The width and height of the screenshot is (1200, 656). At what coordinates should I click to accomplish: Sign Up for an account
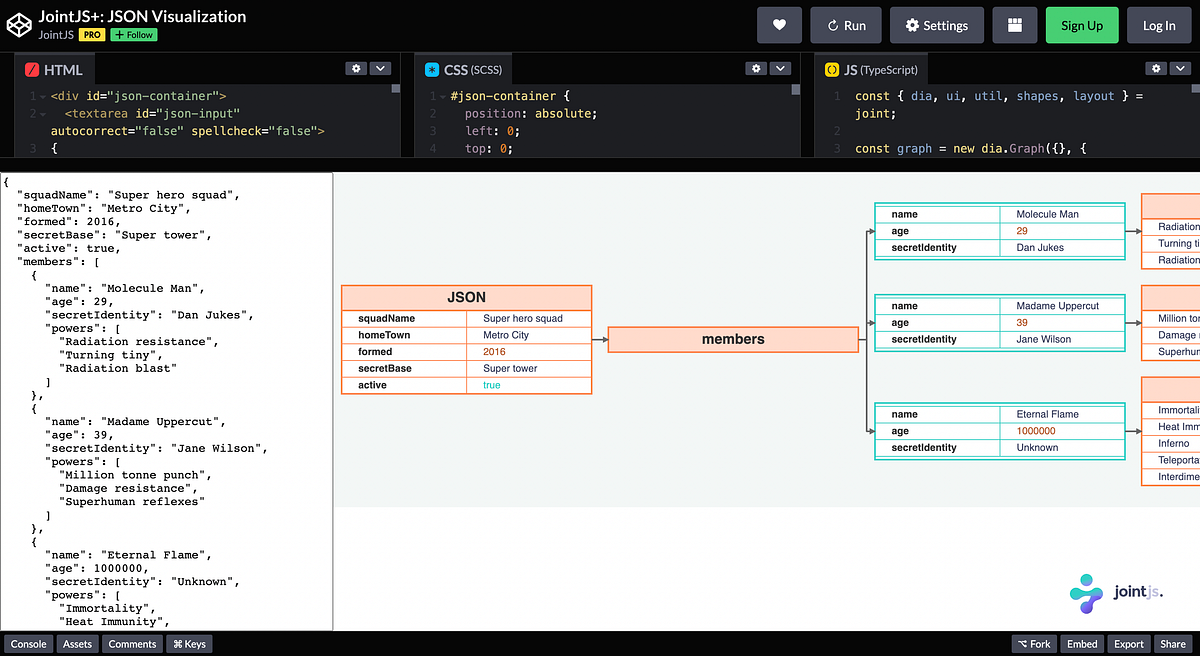point(1082,25)
